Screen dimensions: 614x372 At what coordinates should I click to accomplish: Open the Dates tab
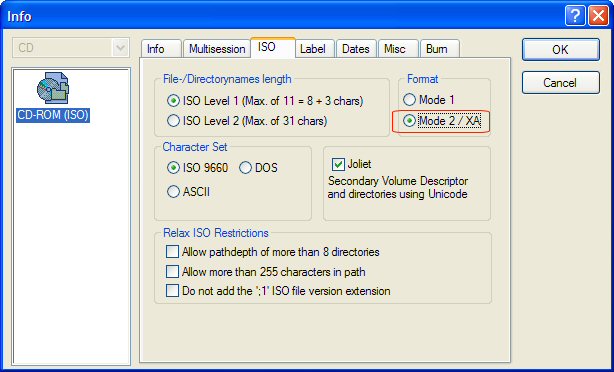pyautogui.click(x=356, y=49)
